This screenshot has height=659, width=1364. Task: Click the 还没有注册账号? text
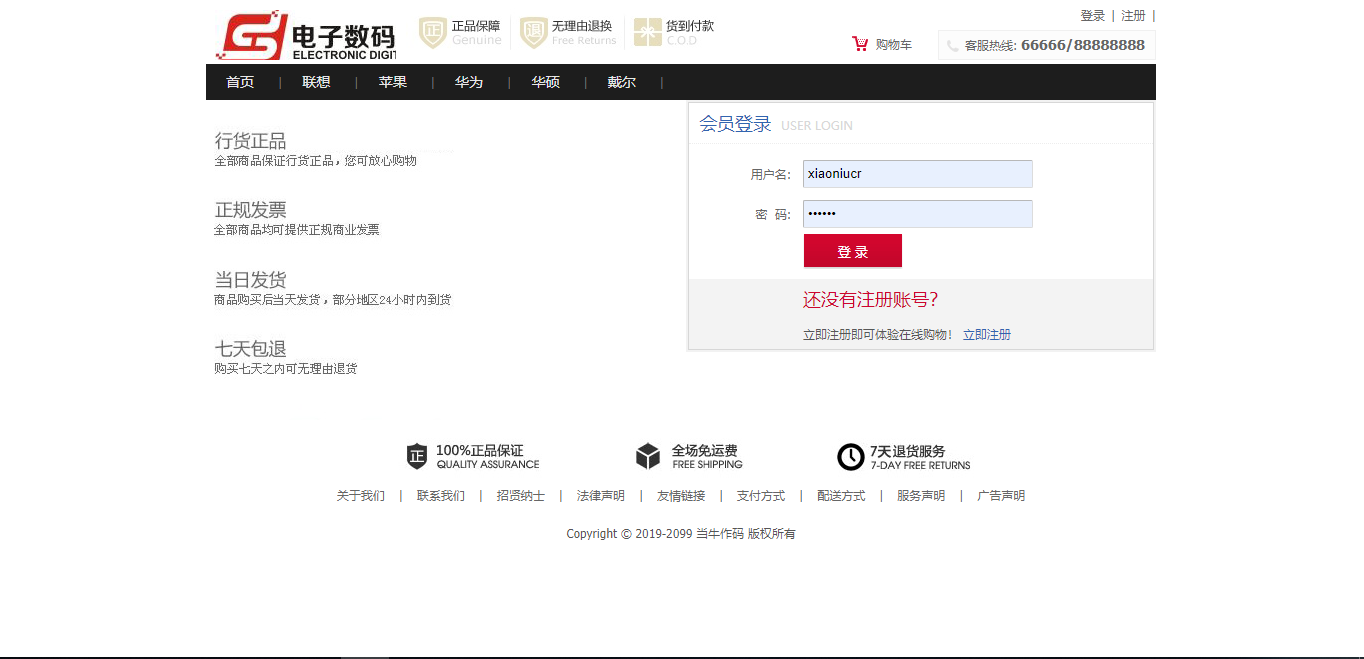tap(870, 300)
